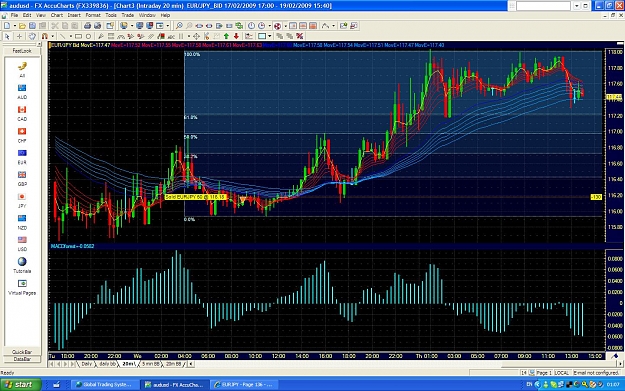The height and width of the screenshot is (391, 625).
Task: Click the FastLook panel header button
Action: click(22, 51)
